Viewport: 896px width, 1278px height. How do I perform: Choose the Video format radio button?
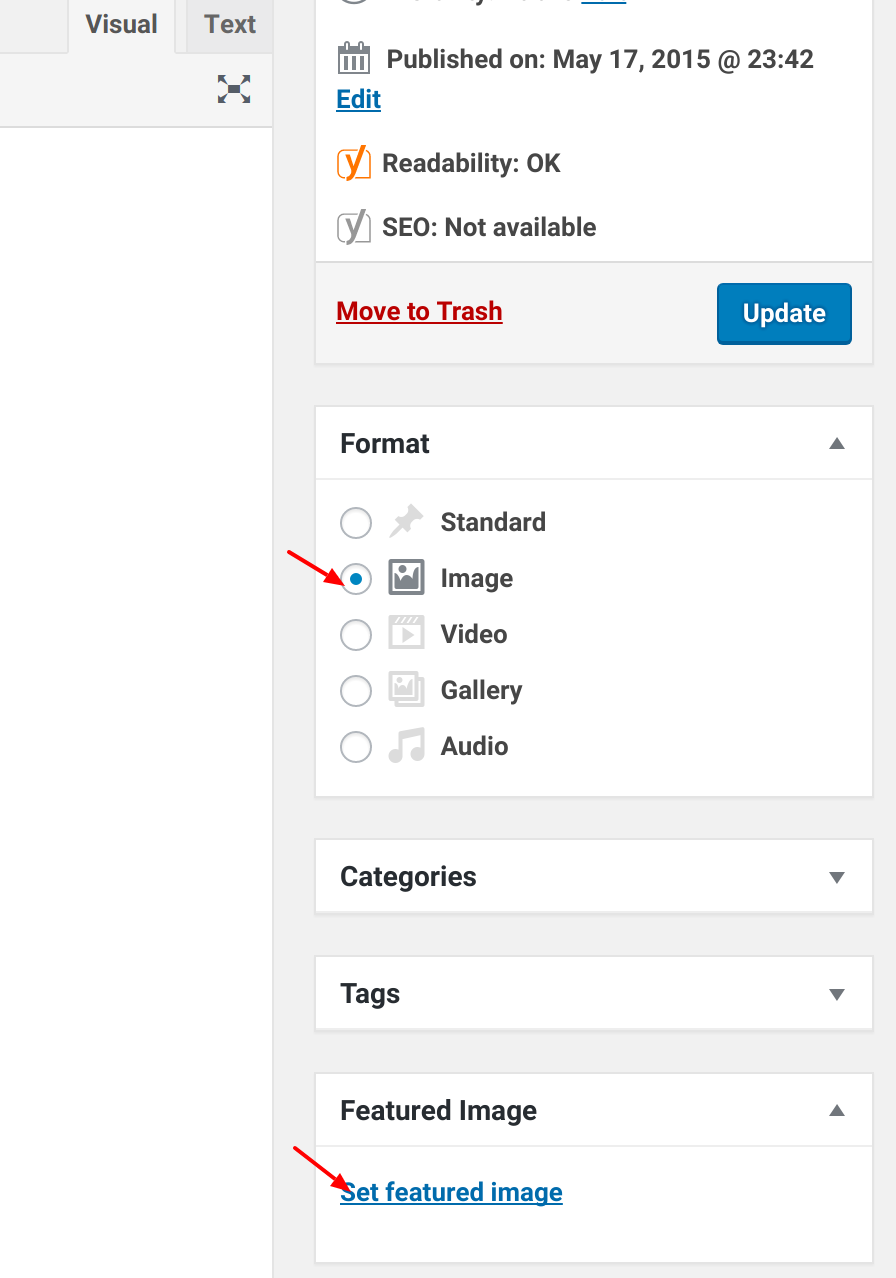coord(356,635)
